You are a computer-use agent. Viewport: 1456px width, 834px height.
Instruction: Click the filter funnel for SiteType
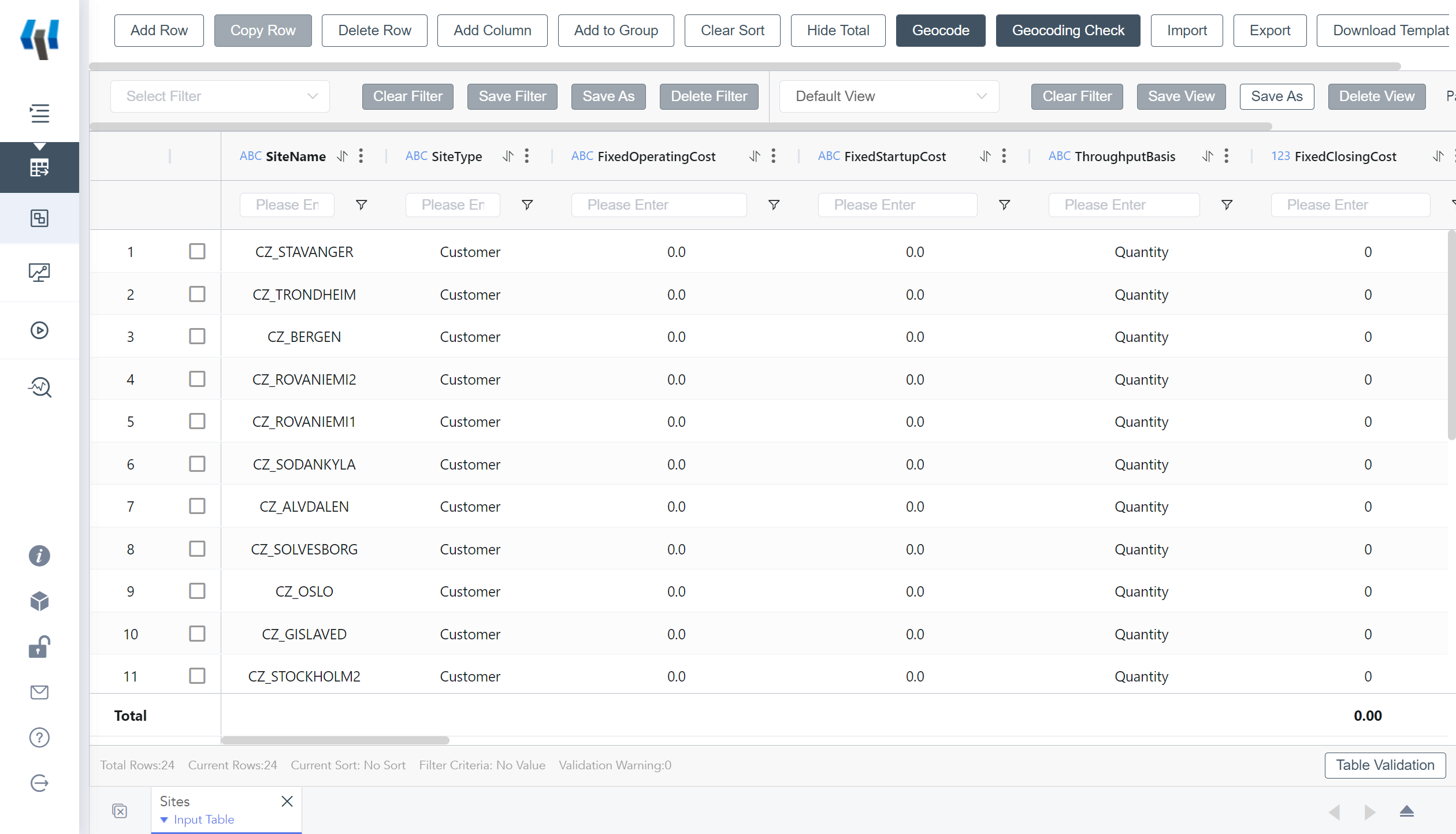click(528, 205)
